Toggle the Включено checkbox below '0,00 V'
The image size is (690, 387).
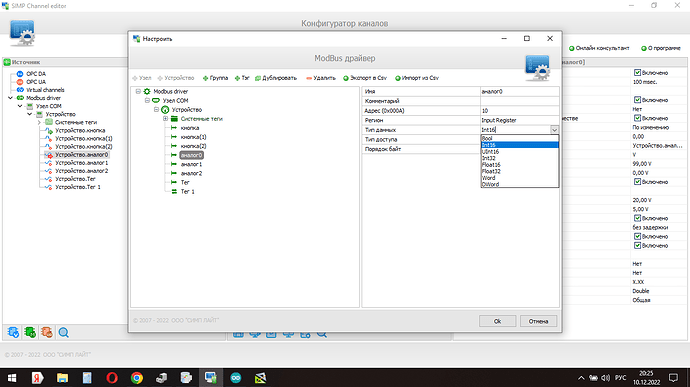pyautogui.click(x=637, y=182)
